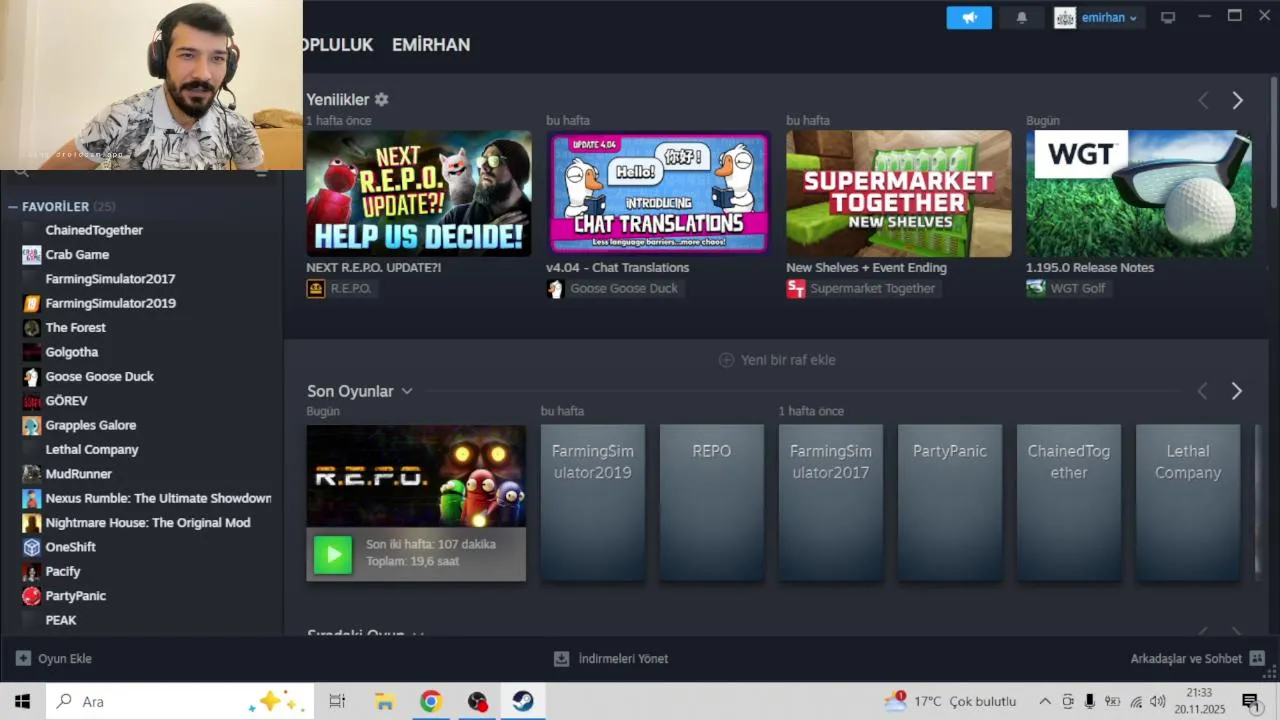Click the Nightmare House sidebar icon
Image resolution: width=1280 pixels, height=720 pixels.
[x=32, y=523]
